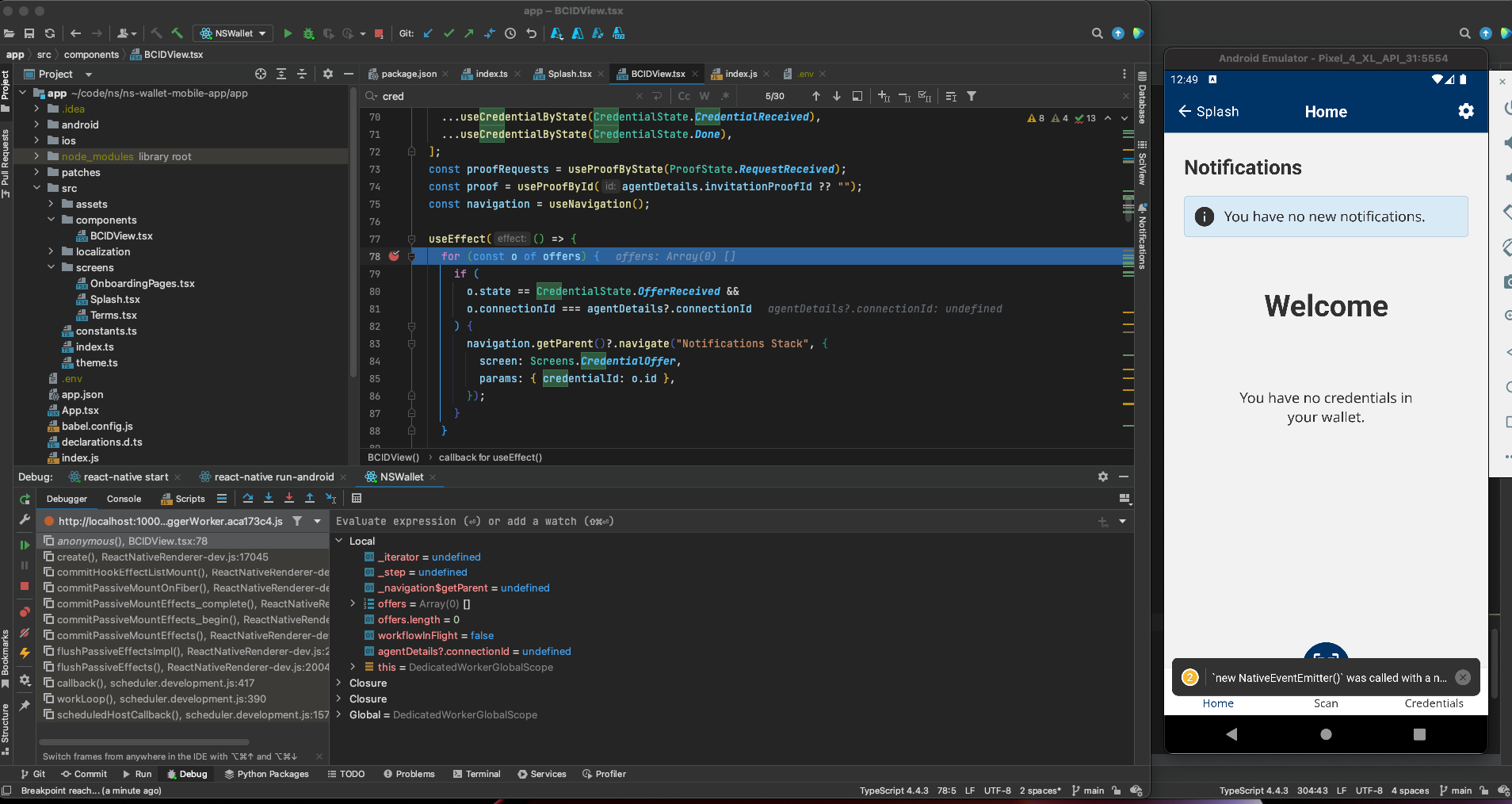This screenshot has height=804, width=1512.
Task: Expand the offers variable in Local
Action: [x=353, y=603]
